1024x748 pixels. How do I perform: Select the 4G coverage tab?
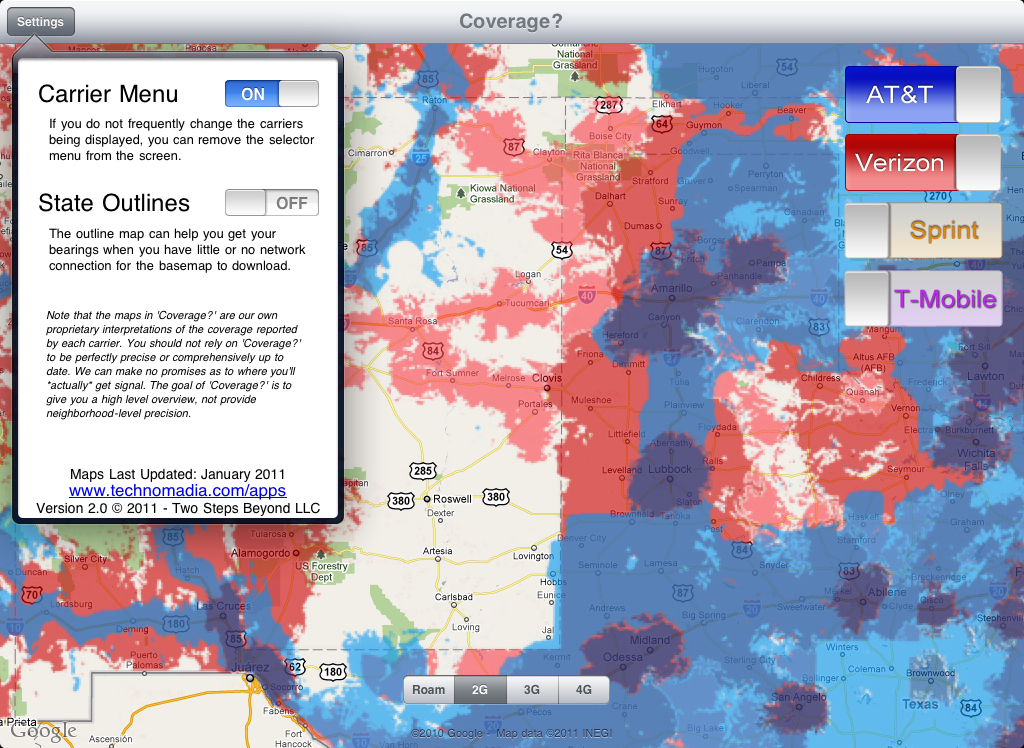click(x=582, y=689)
